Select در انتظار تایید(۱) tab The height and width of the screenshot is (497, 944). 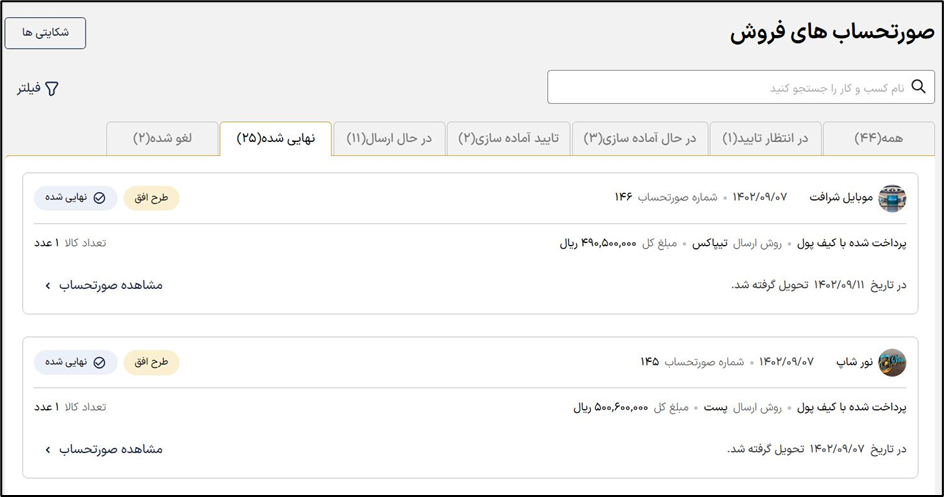[765, 138]
